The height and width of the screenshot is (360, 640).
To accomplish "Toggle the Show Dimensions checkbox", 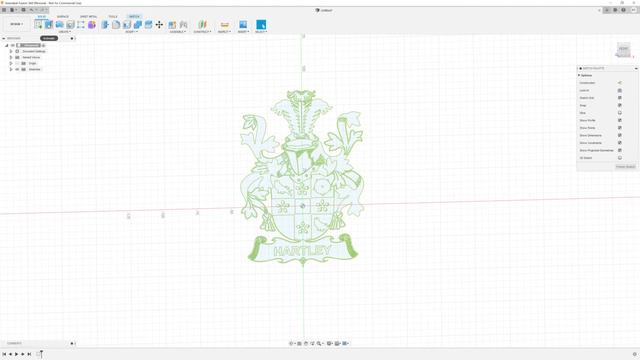I will coord(620,135).
